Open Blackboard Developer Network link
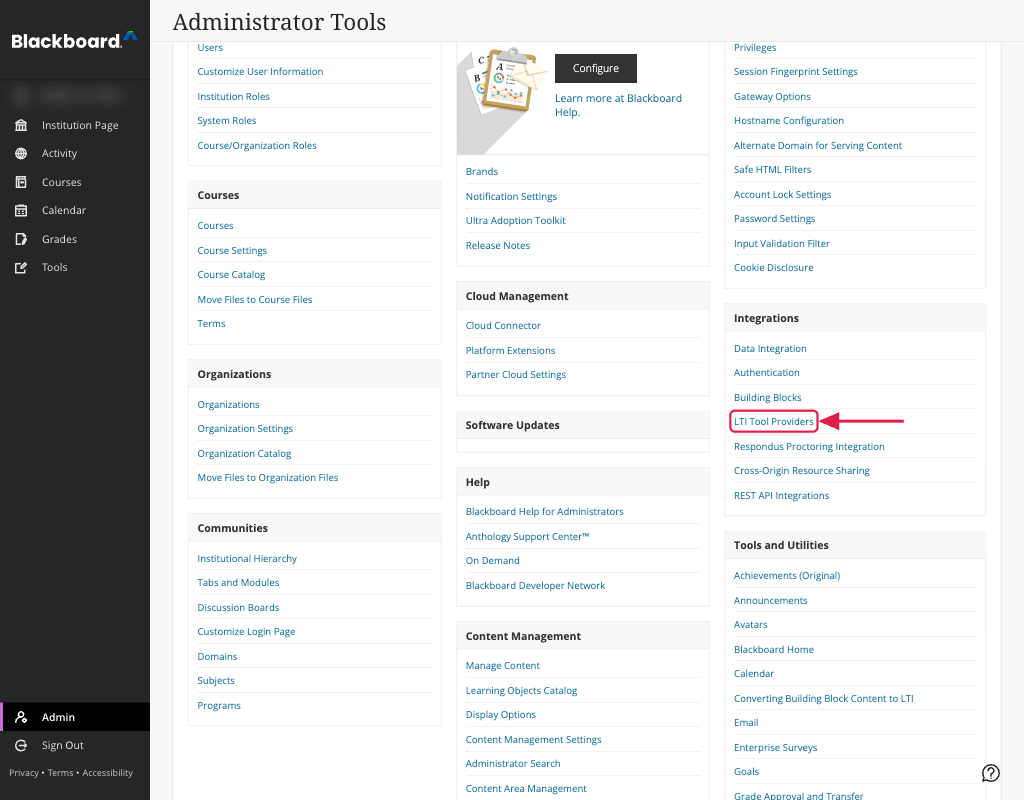This screenshot has height=800, width=1024. (535, 586)
